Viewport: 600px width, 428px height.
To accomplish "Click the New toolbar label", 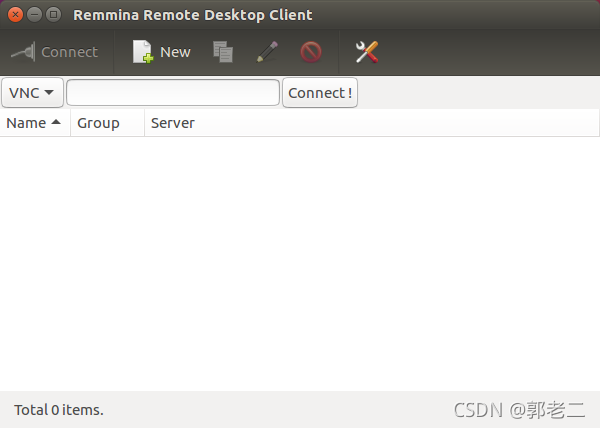I will click(175, 52).
